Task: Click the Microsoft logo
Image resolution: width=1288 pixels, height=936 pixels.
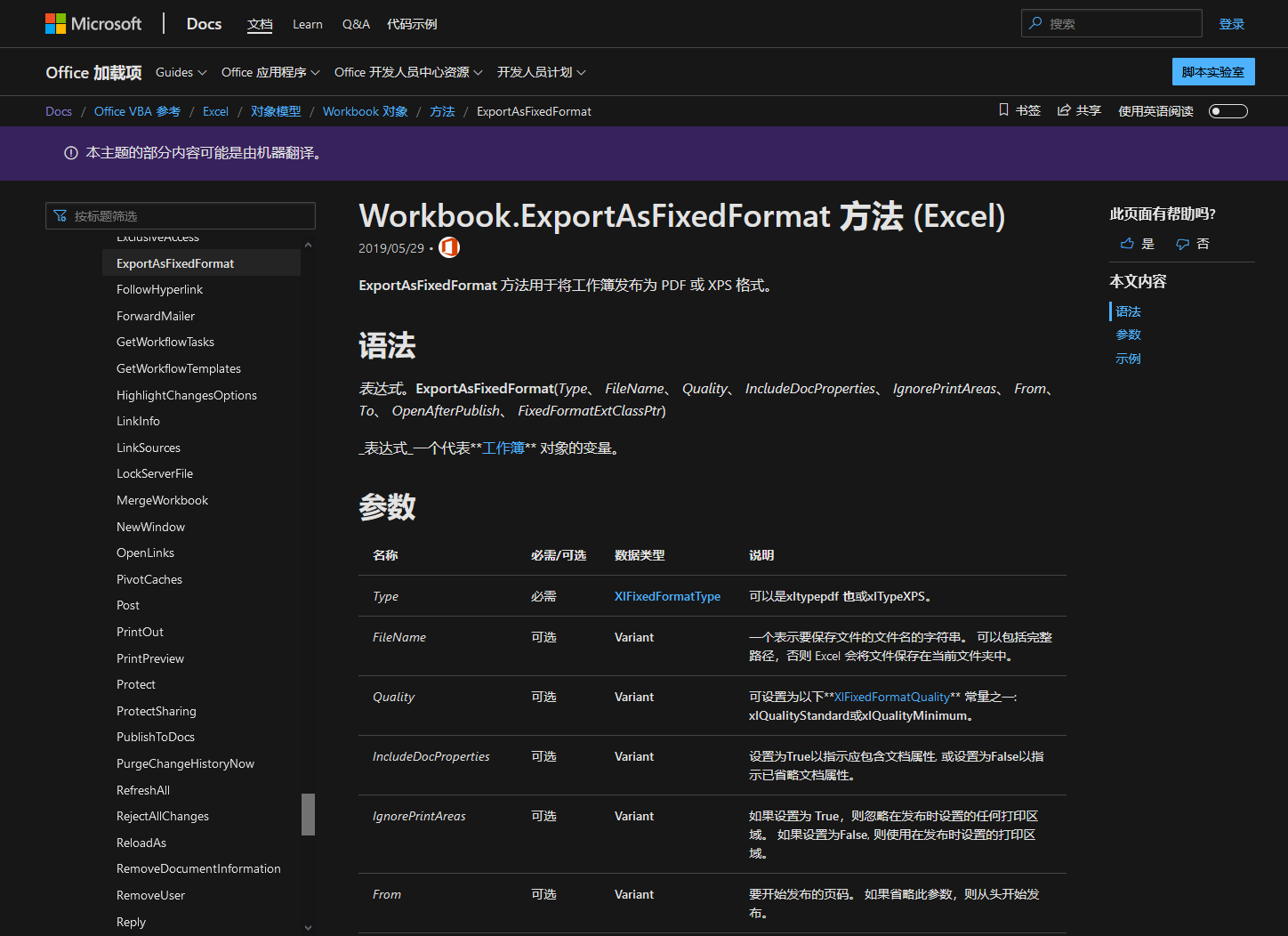Action: [x=93, y=24]
